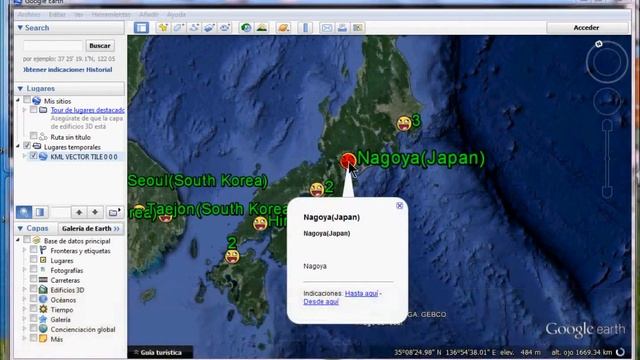
Task: Select the add polygon tool
Action: (178, 28)
